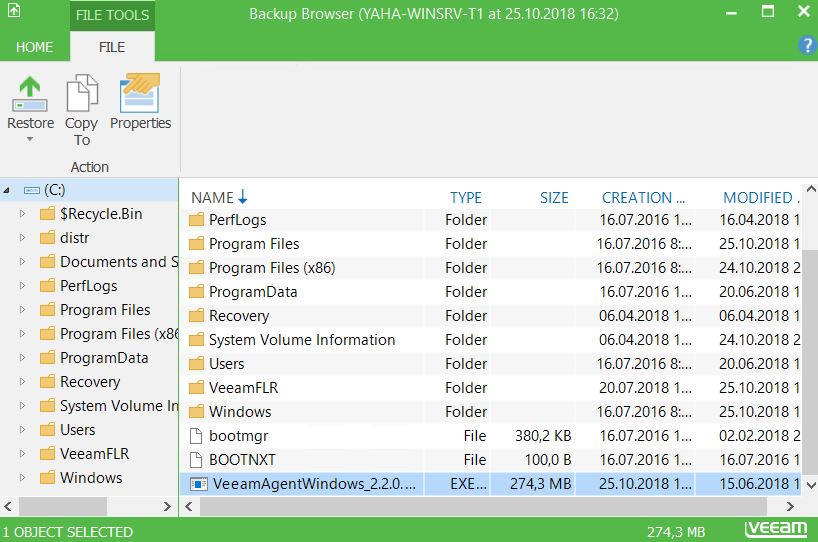Expand the Users tree node

[22, 429]
